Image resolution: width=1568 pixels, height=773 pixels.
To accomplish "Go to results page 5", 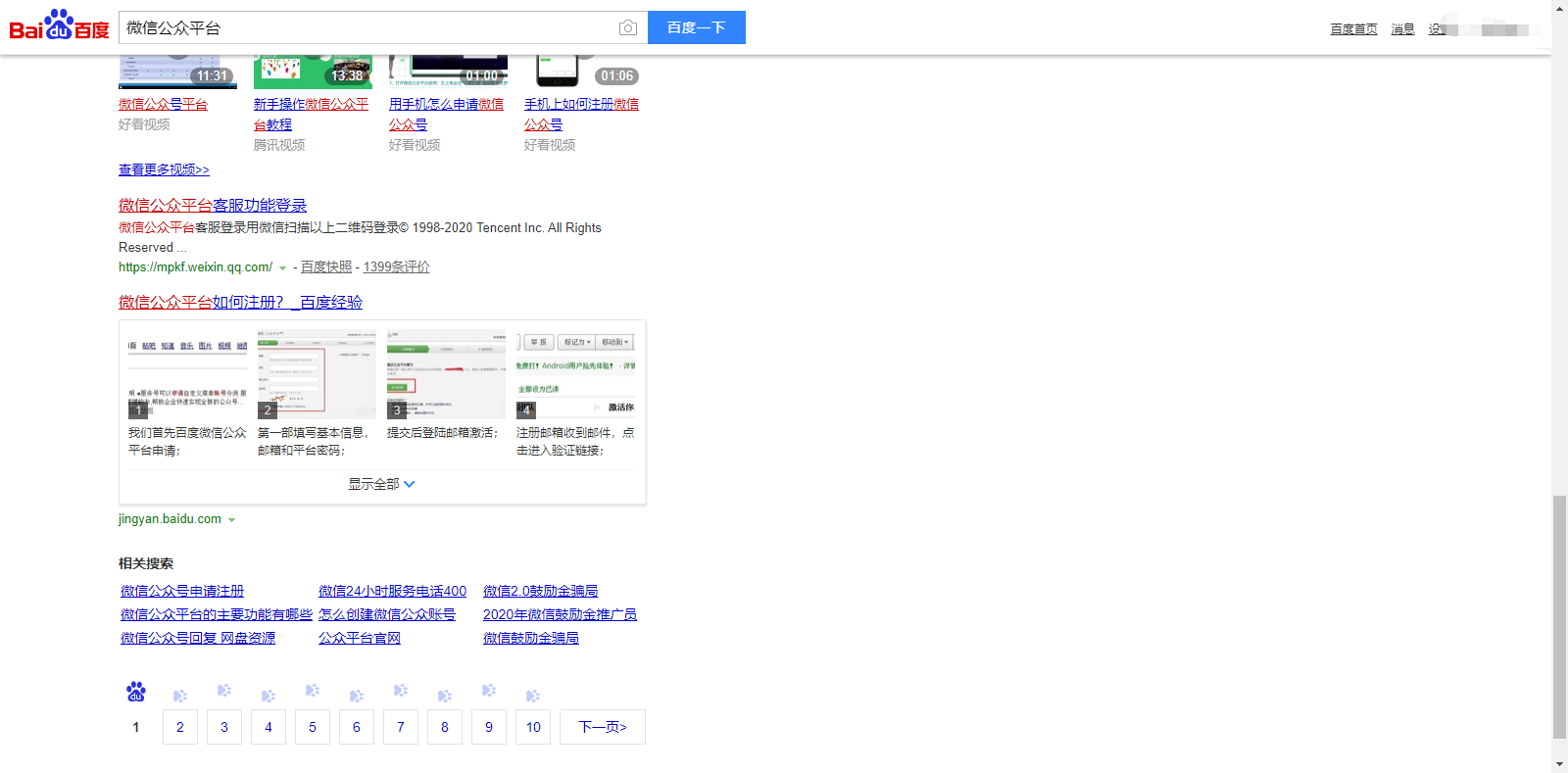I will point(313,727).
